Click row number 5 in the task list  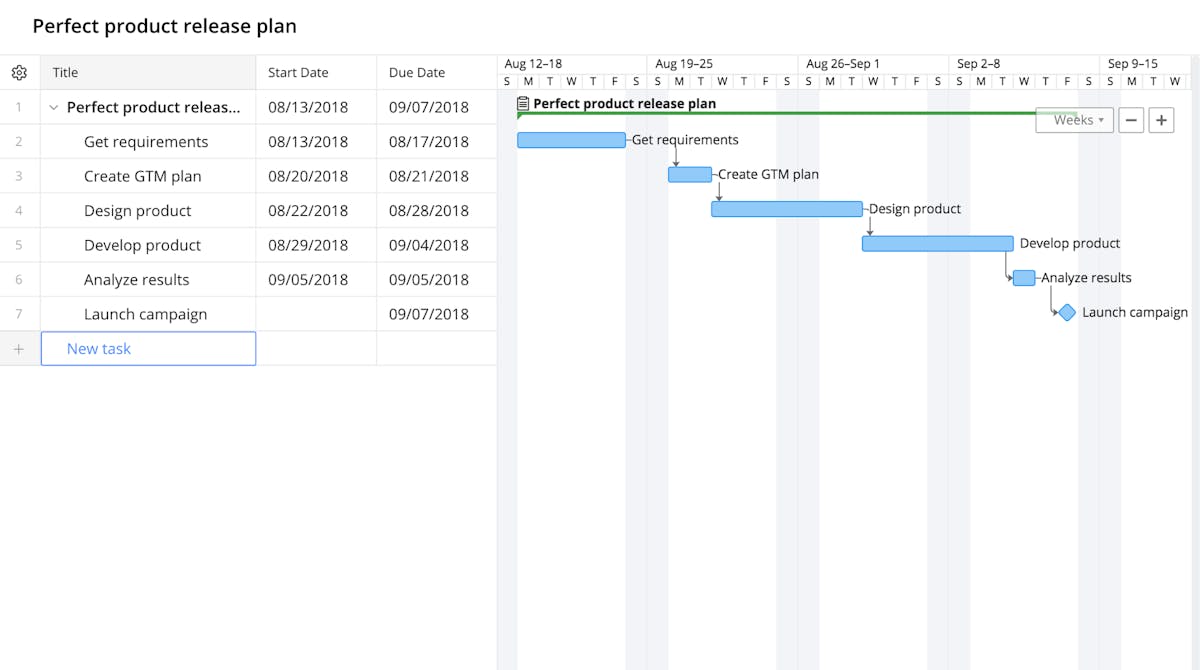[19, 244]
